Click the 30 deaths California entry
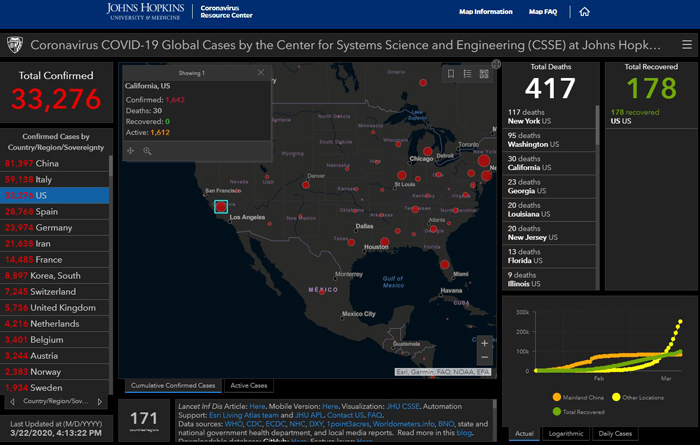700x445 pixels. 549,163
